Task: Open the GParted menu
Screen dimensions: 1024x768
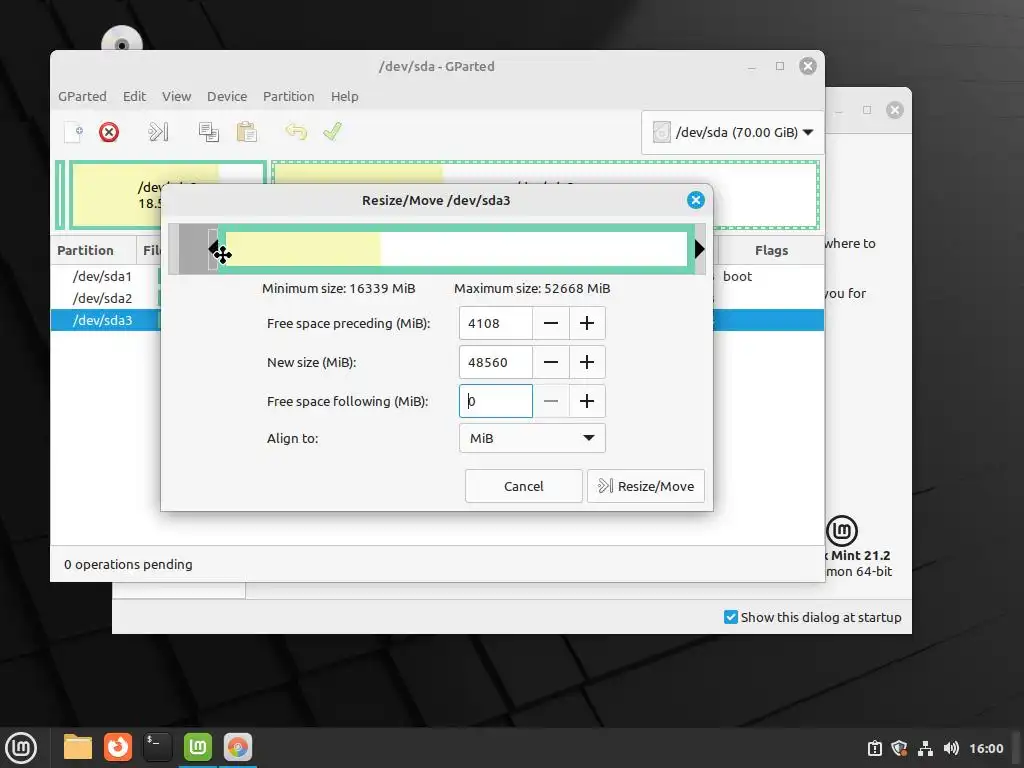Action: [82, 97]
